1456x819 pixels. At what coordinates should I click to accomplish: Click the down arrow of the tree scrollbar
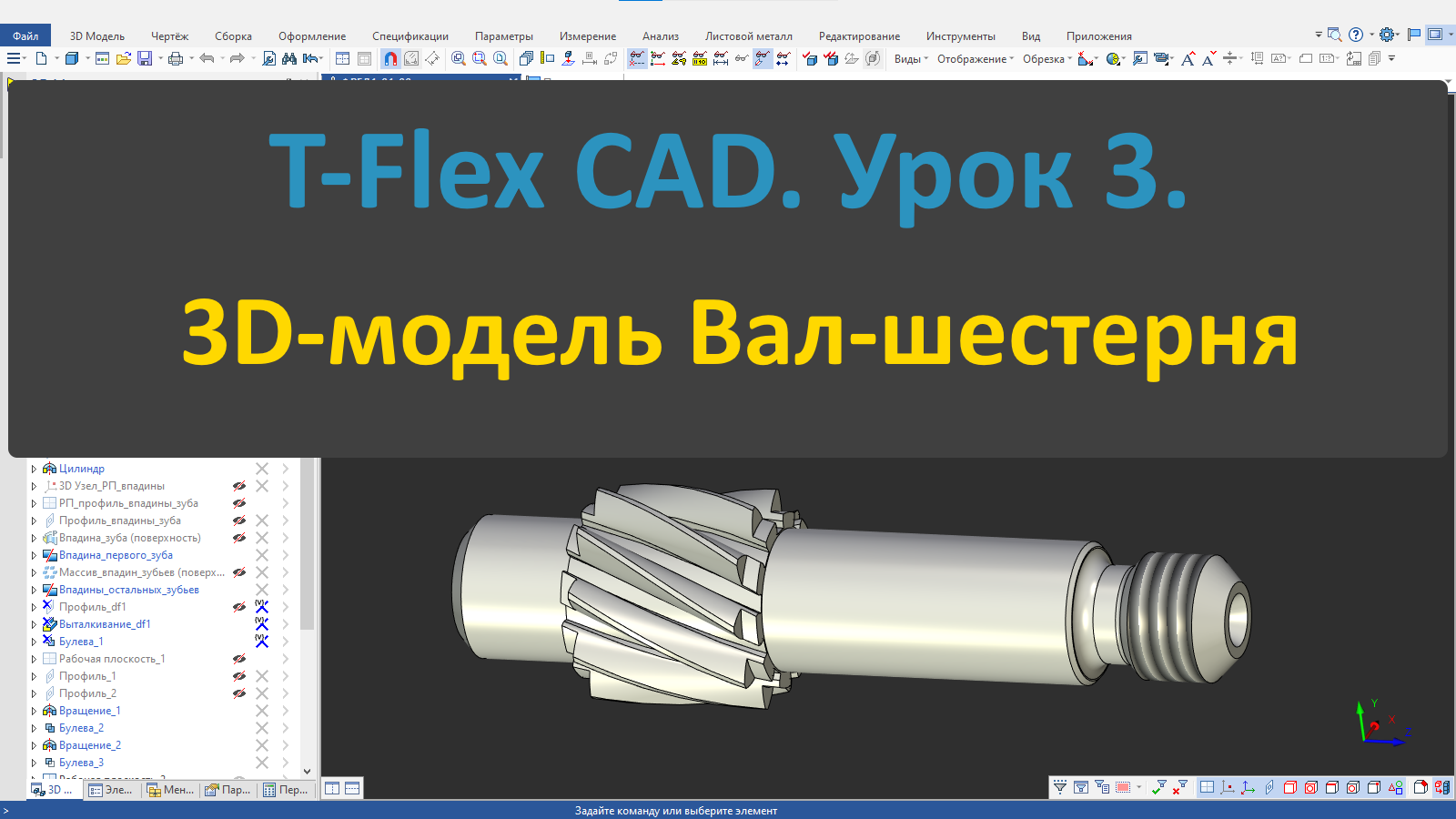308,772
